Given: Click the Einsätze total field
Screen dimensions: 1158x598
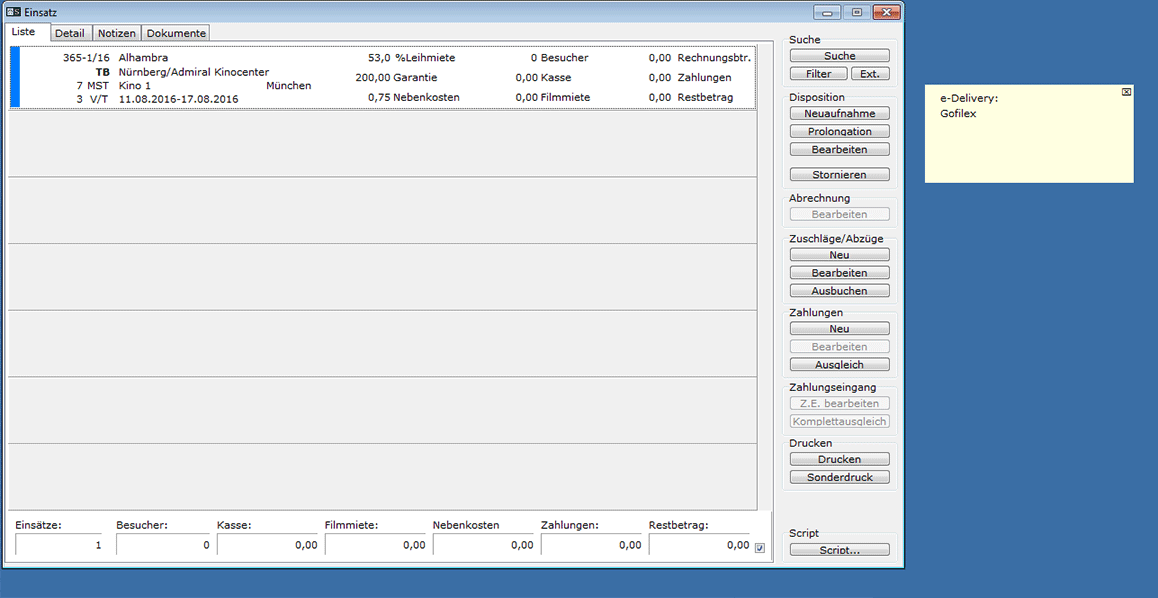Looking at the screenshot, I should click(61, 545).
